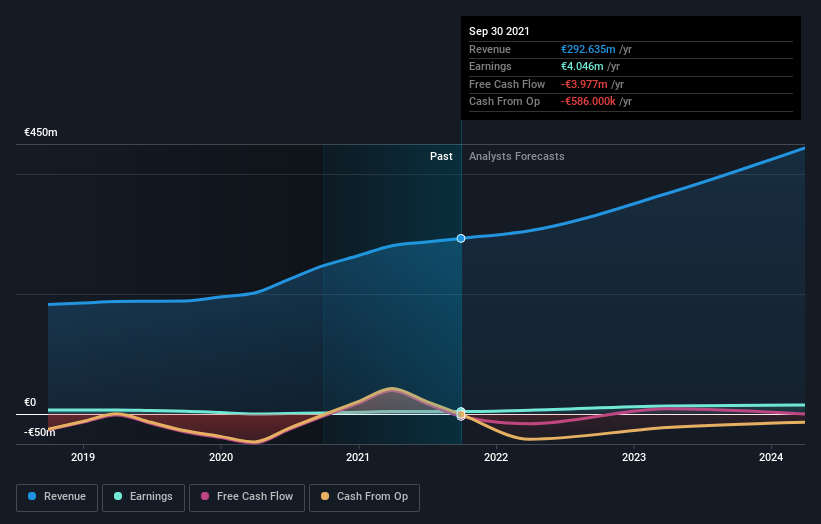Click the pink Free Cash Flow legend dot
Screen dimensions: 821x524
click(x=205, y=496)
